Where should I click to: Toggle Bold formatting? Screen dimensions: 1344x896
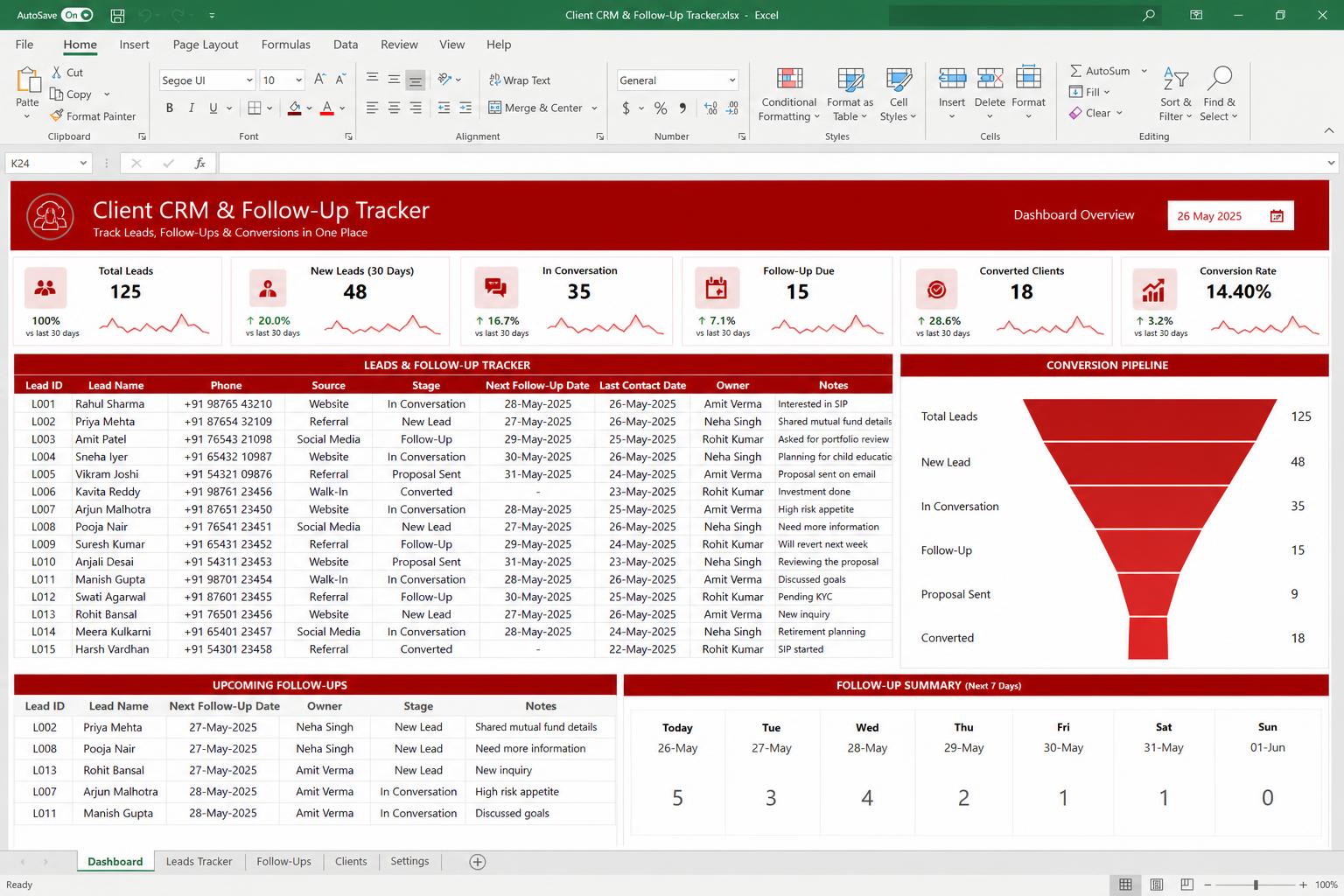coord(170,108)
